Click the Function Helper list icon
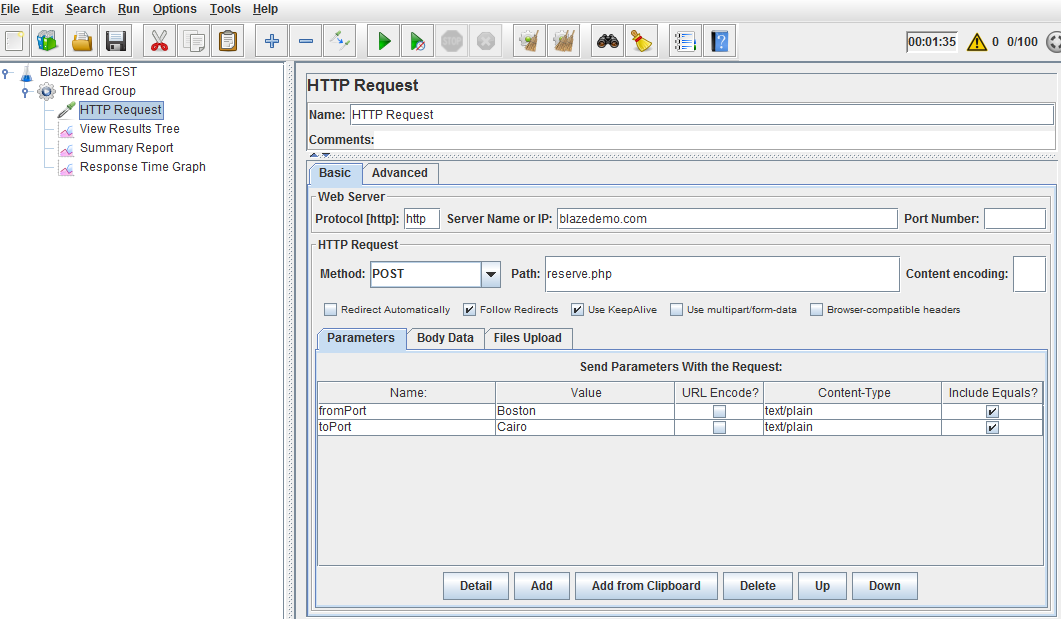The height and width of the screenshot is (619, 1061). point(684,42)
